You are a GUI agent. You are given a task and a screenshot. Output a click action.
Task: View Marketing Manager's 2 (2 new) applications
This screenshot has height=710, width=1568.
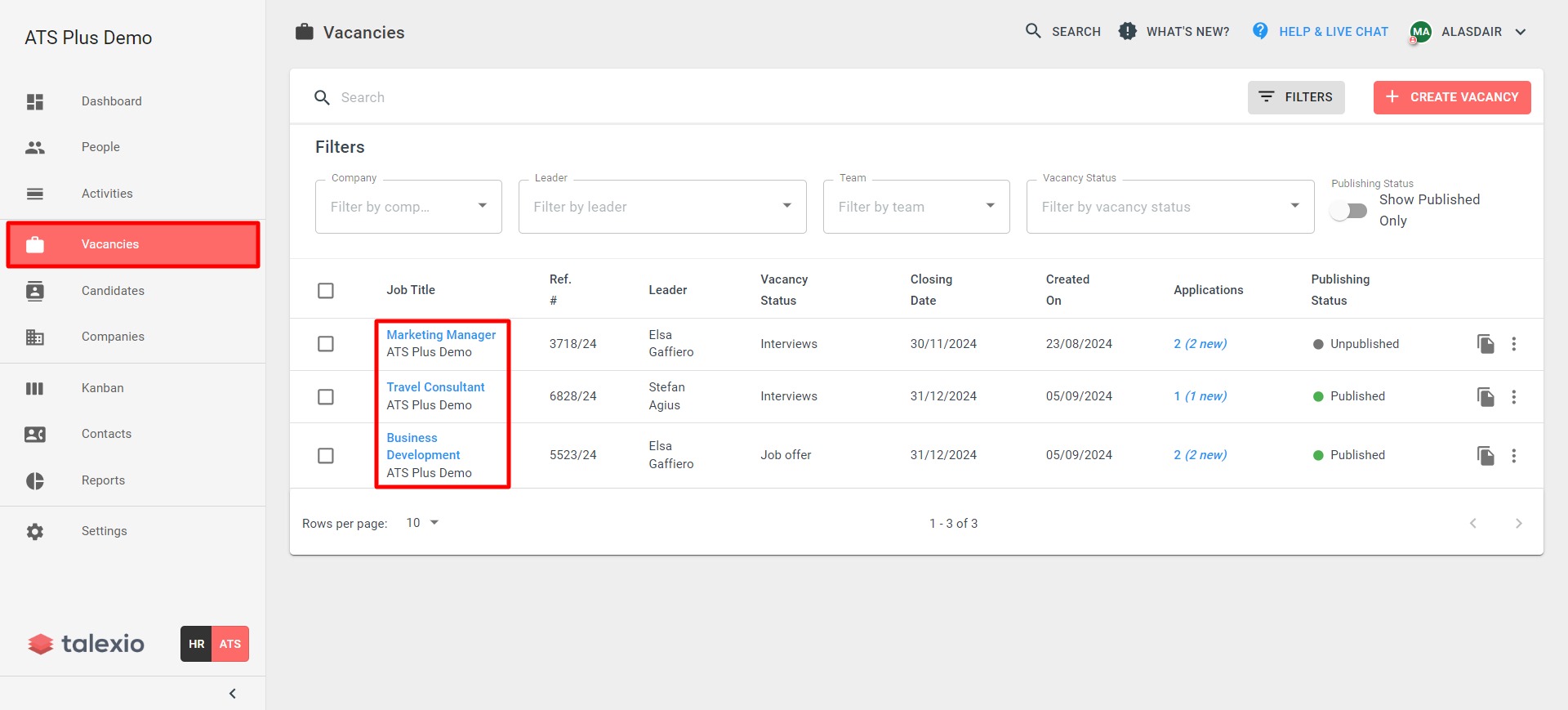(1200, 344)
